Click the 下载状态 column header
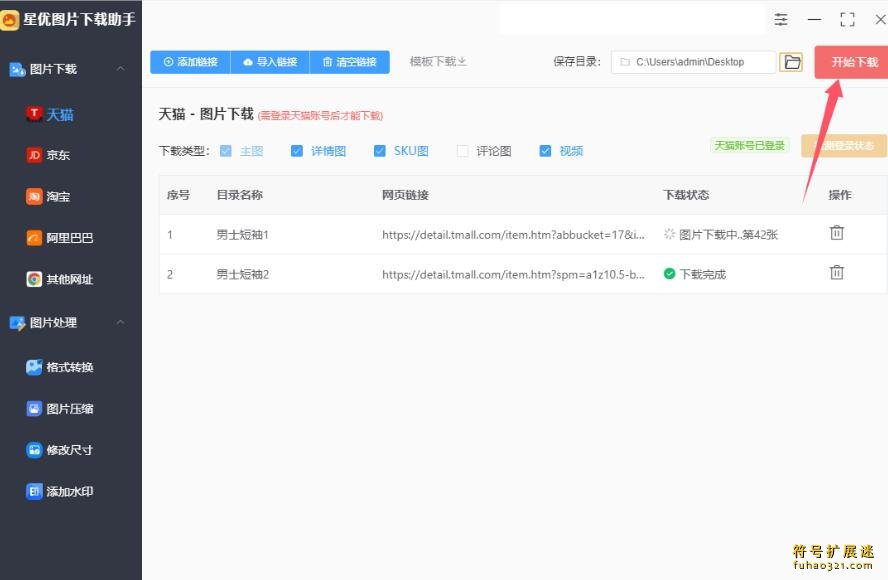888x580 pixels. click(686, 195)
